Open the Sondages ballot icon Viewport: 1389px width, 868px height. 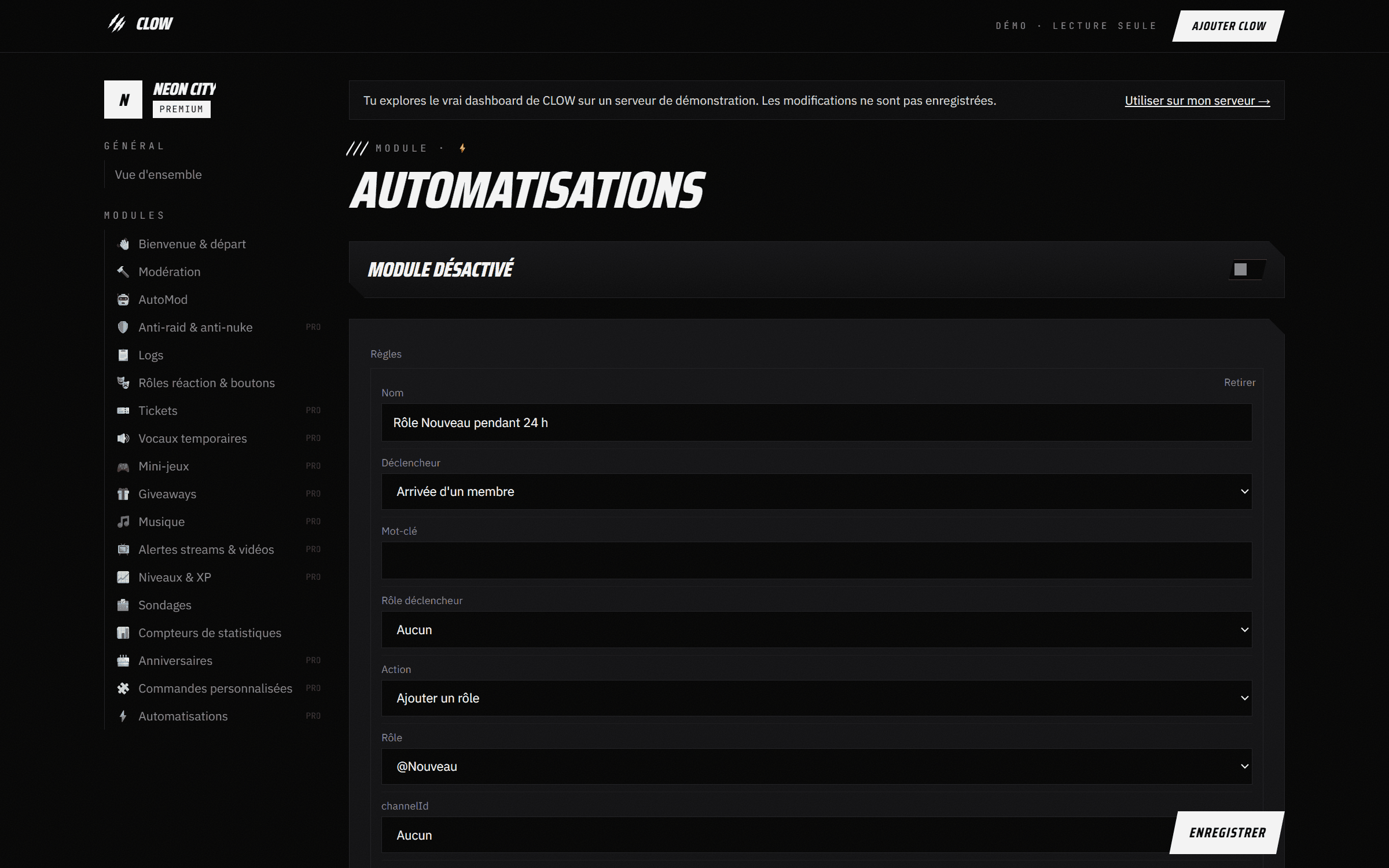pos(123,605)
